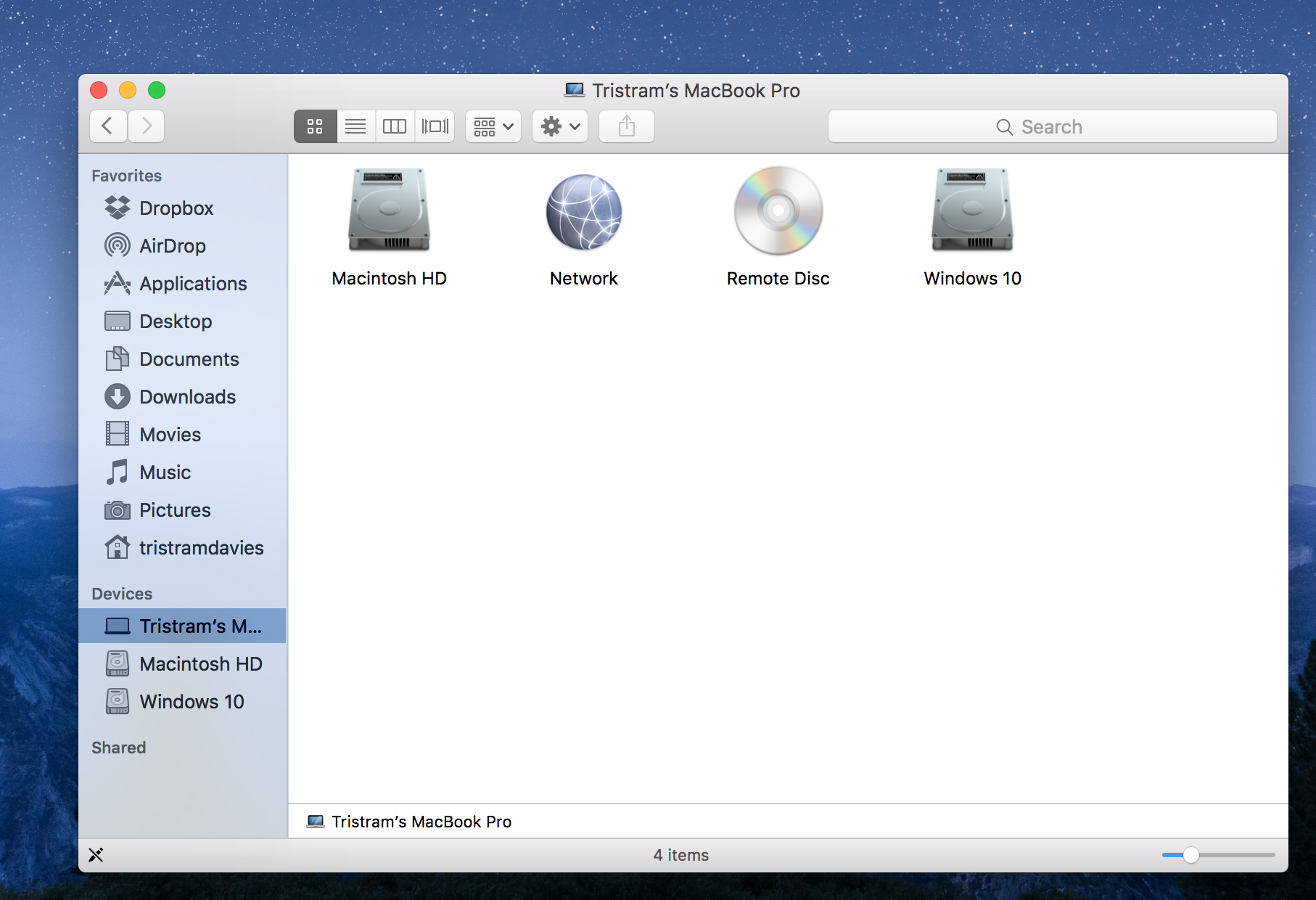Click the crossed-tools icon in the status bar
The image size is (1316, 900).
(x=96, y=855)
